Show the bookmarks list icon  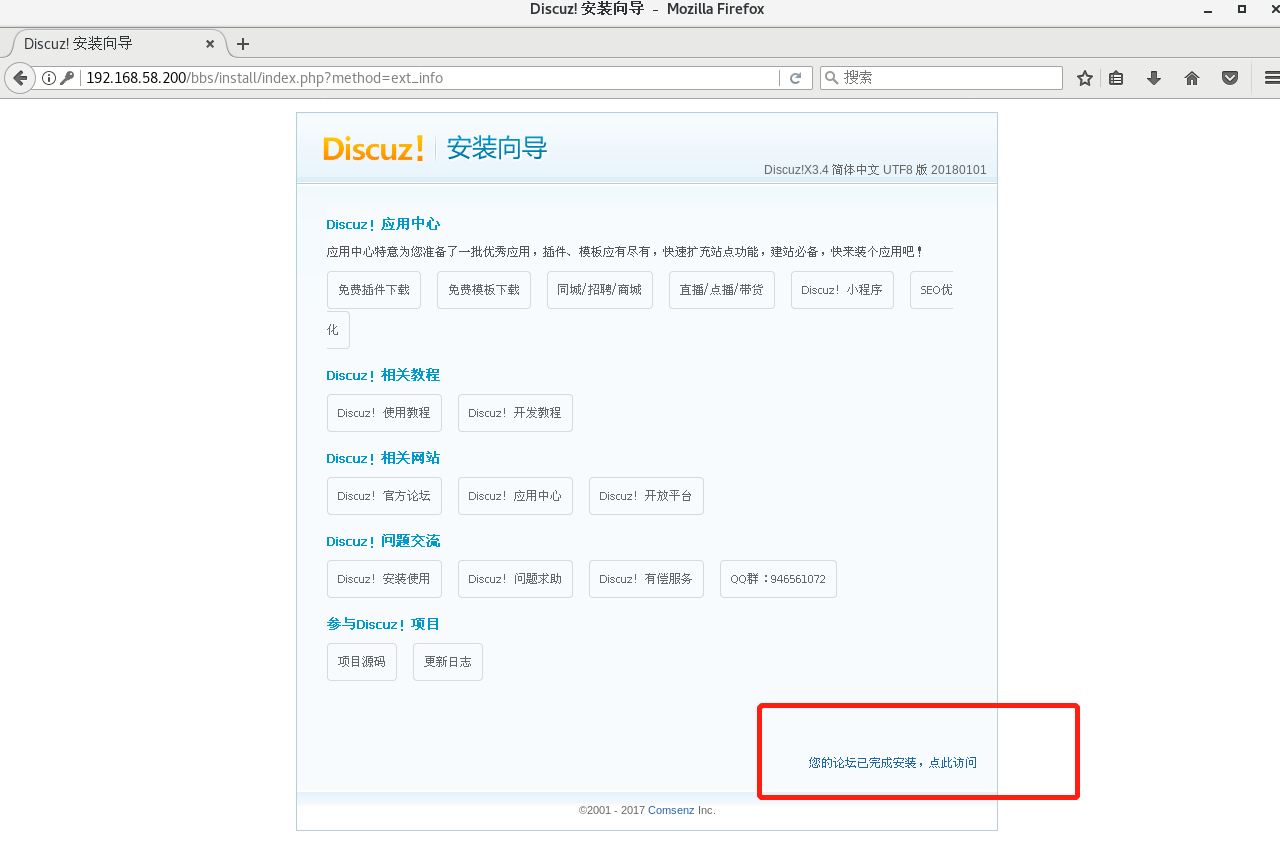coord(1117,78)
